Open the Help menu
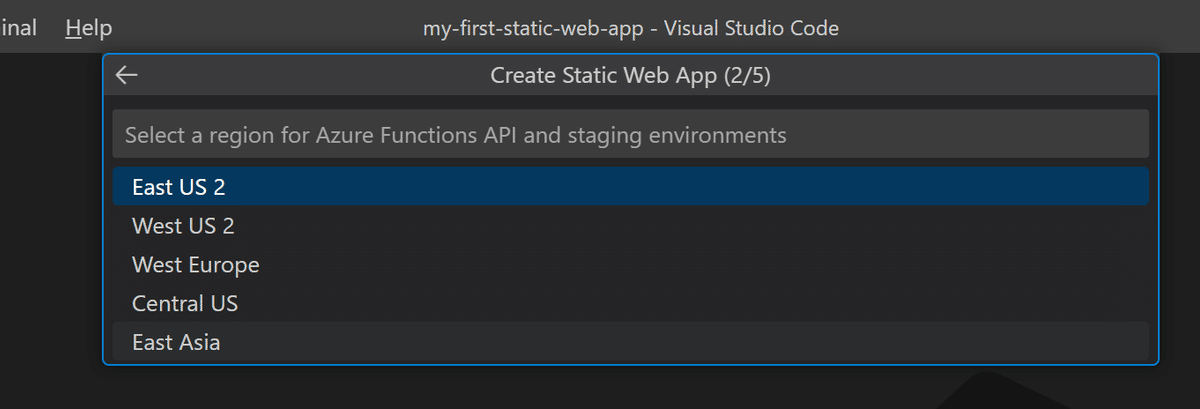The width and height of the screenshot is (1200, 409). 89,28
